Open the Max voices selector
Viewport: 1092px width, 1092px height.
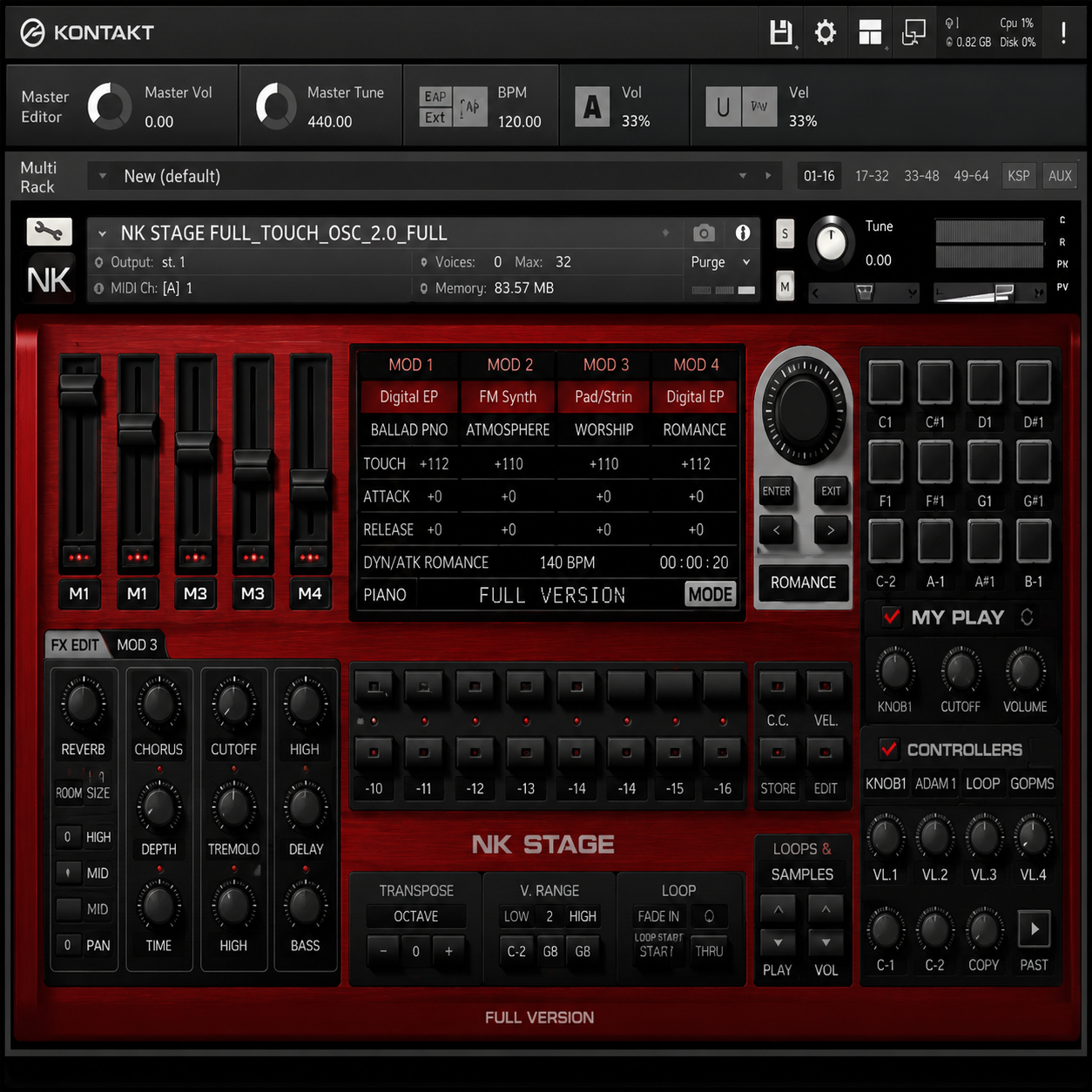(x=543, y=262)
